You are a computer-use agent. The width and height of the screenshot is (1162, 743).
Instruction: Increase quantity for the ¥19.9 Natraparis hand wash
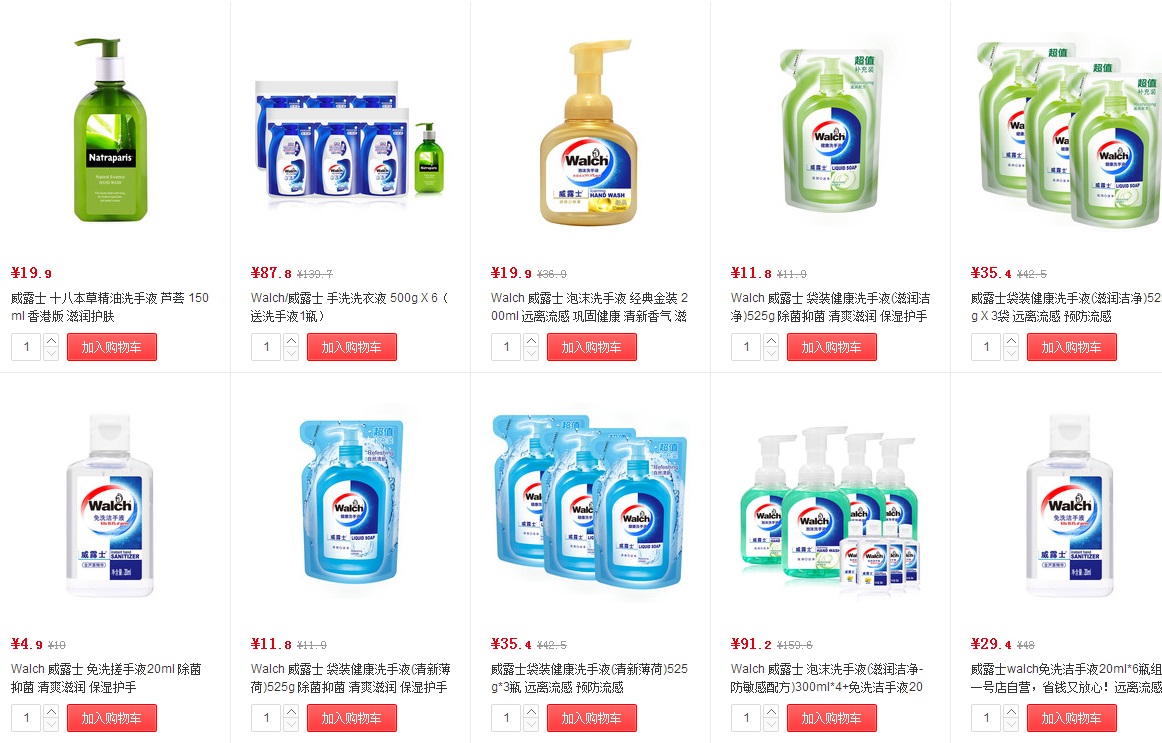pyautogui.click(x=51, y=341)
